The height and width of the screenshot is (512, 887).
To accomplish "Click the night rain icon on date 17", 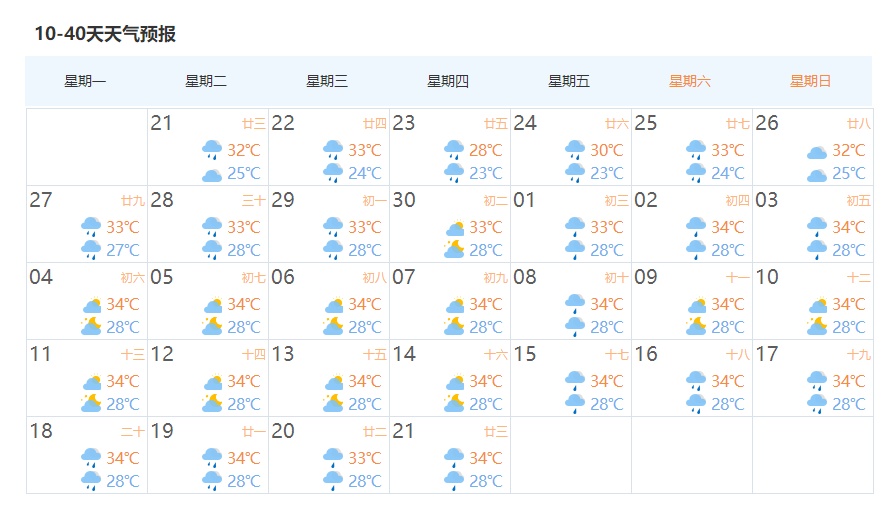I will (817, 404).
